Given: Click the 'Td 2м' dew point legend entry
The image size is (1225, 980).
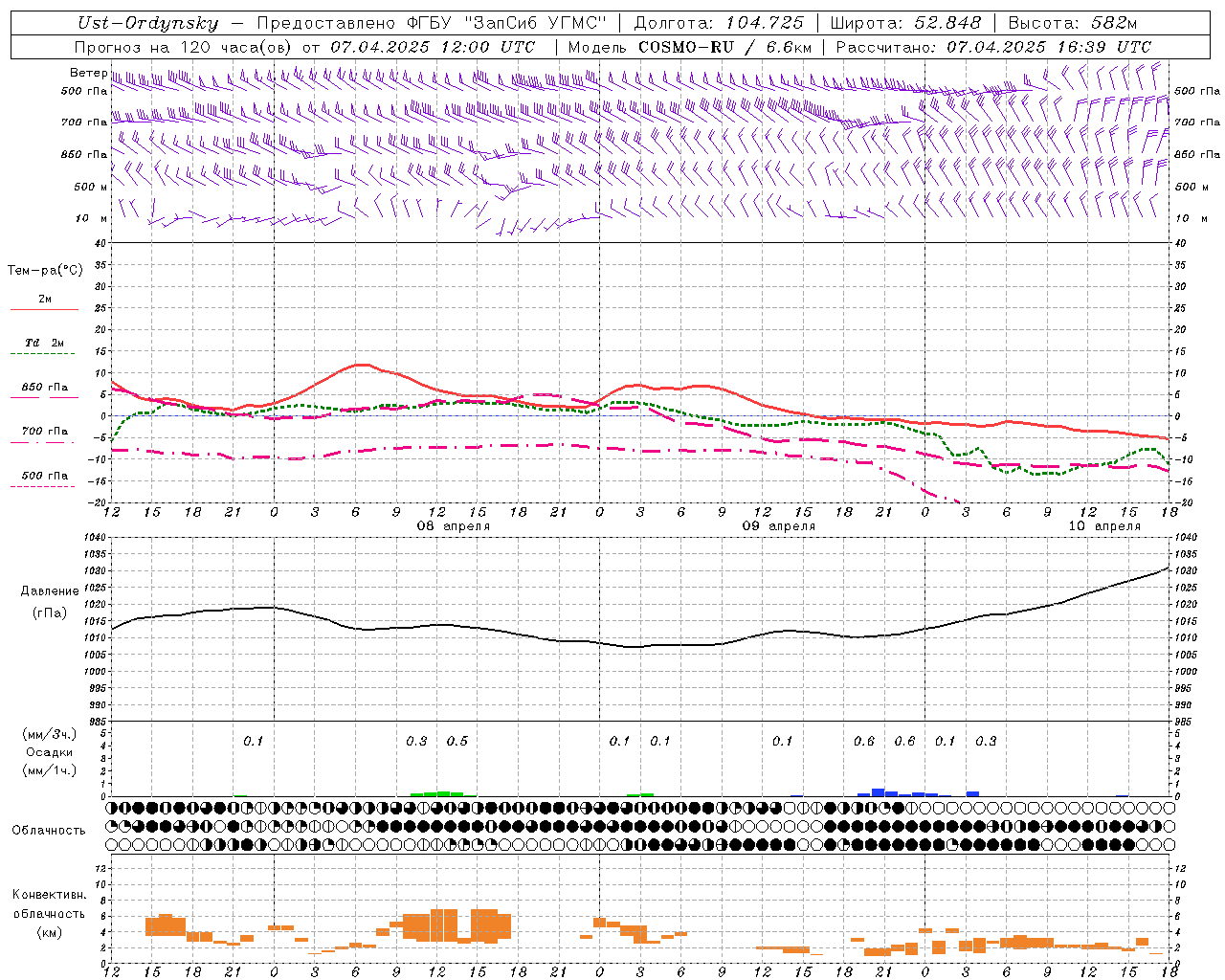Looking at the screenshot, I should tap(44, 343).
